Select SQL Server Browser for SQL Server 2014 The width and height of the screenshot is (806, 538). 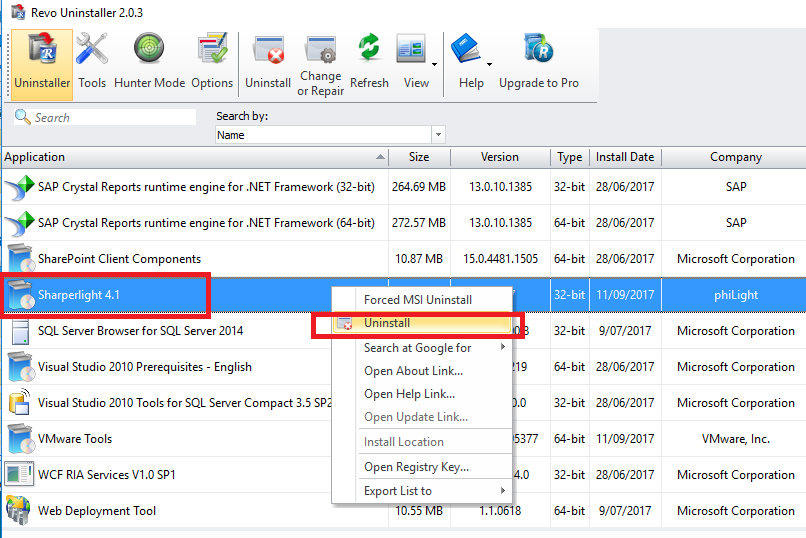pyautogui.click(x=140, y=331)
